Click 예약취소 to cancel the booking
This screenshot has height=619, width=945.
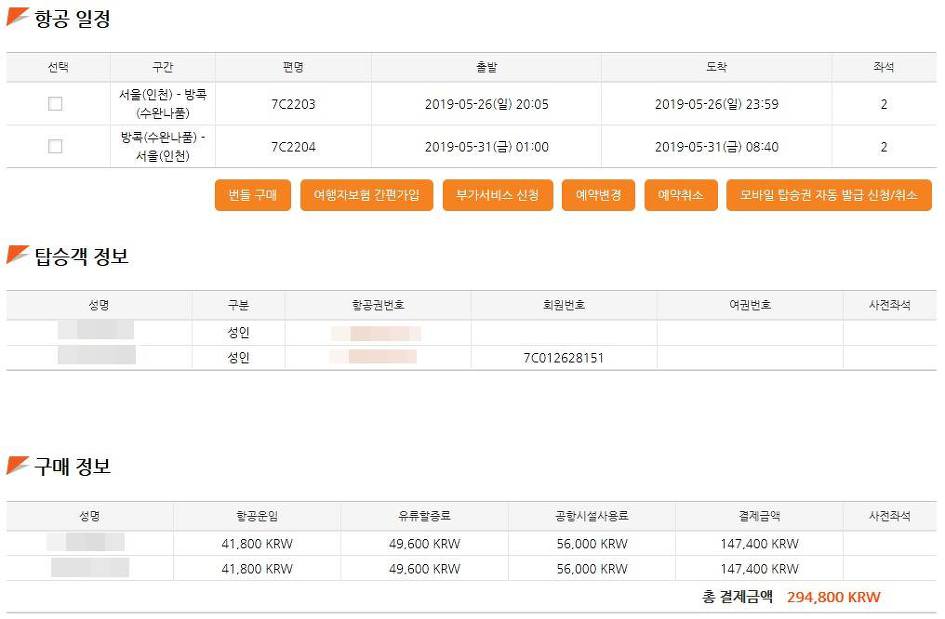[x=680, y=195]
